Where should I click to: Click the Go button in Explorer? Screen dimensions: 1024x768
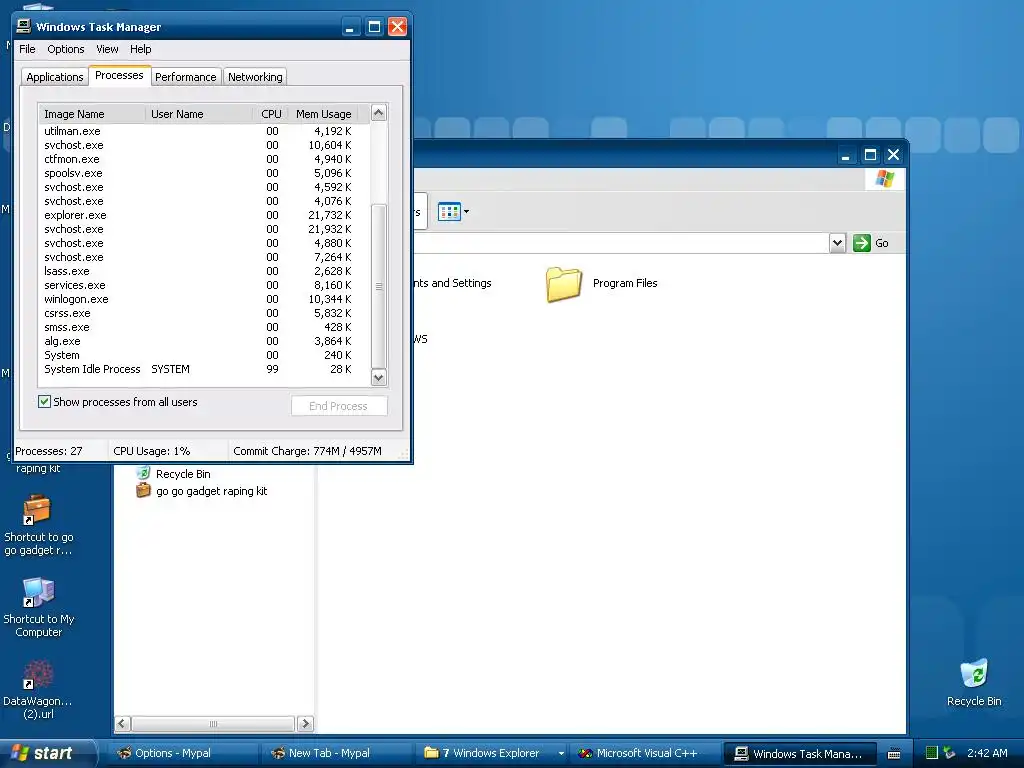[871, 243]
